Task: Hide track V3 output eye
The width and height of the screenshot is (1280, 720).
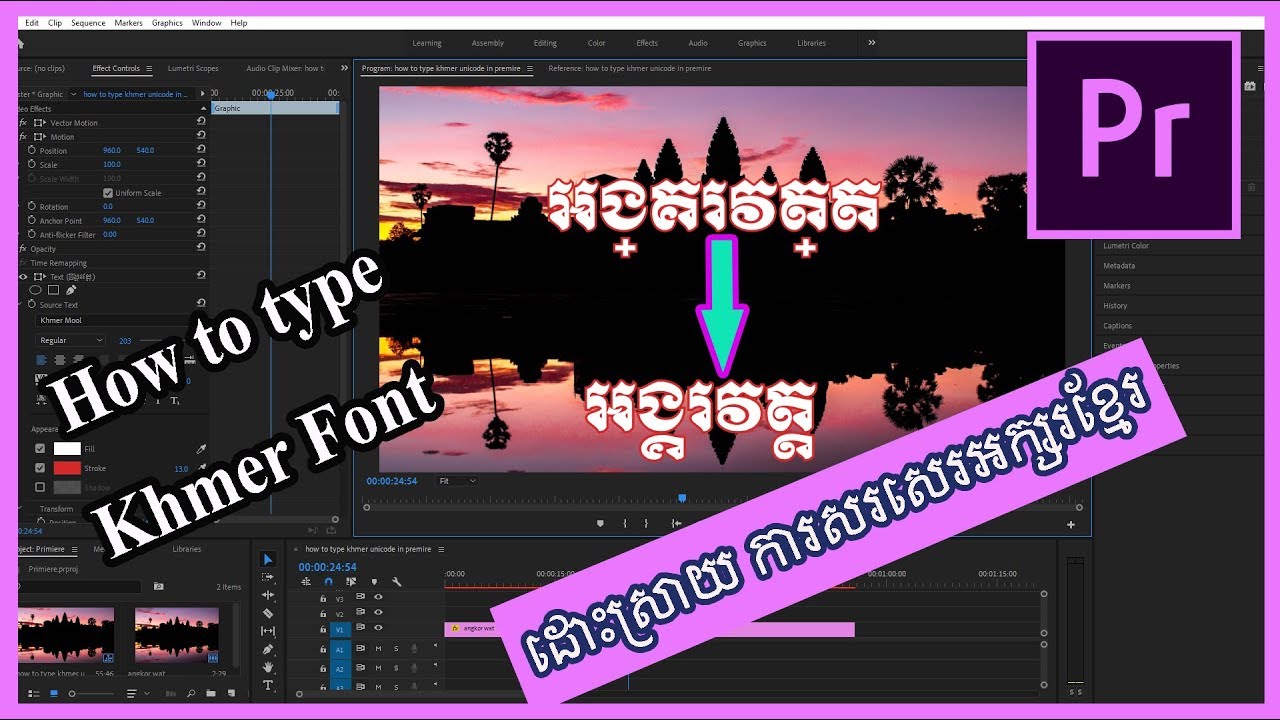Action: click(378, 598)
